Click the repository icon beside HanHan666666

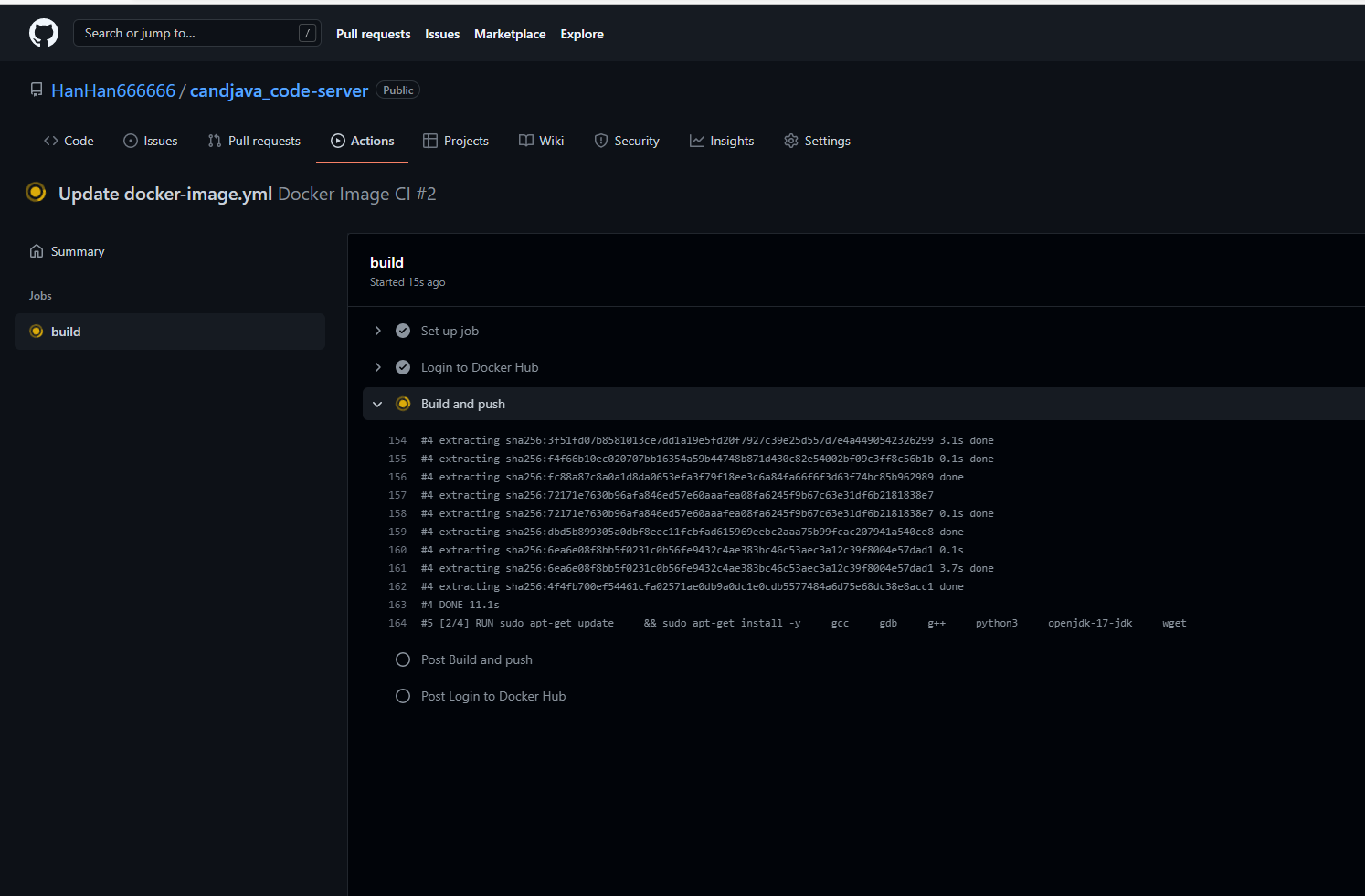point(37,90)
